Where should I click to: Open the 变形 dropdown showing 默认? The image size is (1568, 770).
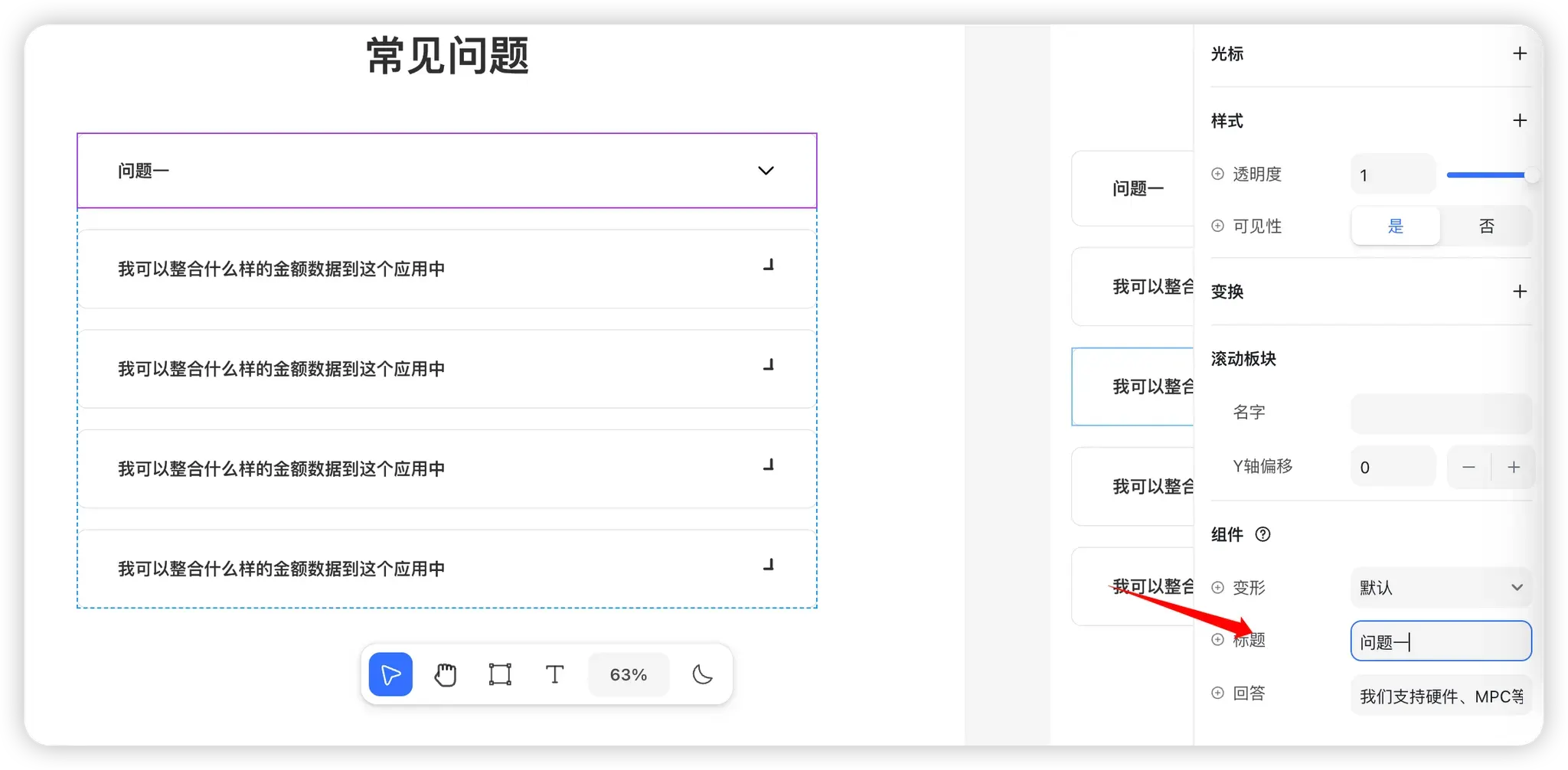[1440, 588]
